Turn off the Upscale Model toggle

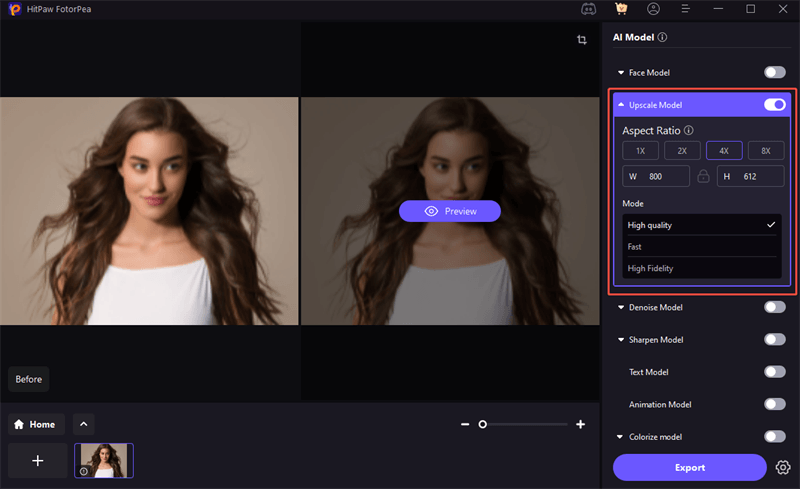coord(774,105)
